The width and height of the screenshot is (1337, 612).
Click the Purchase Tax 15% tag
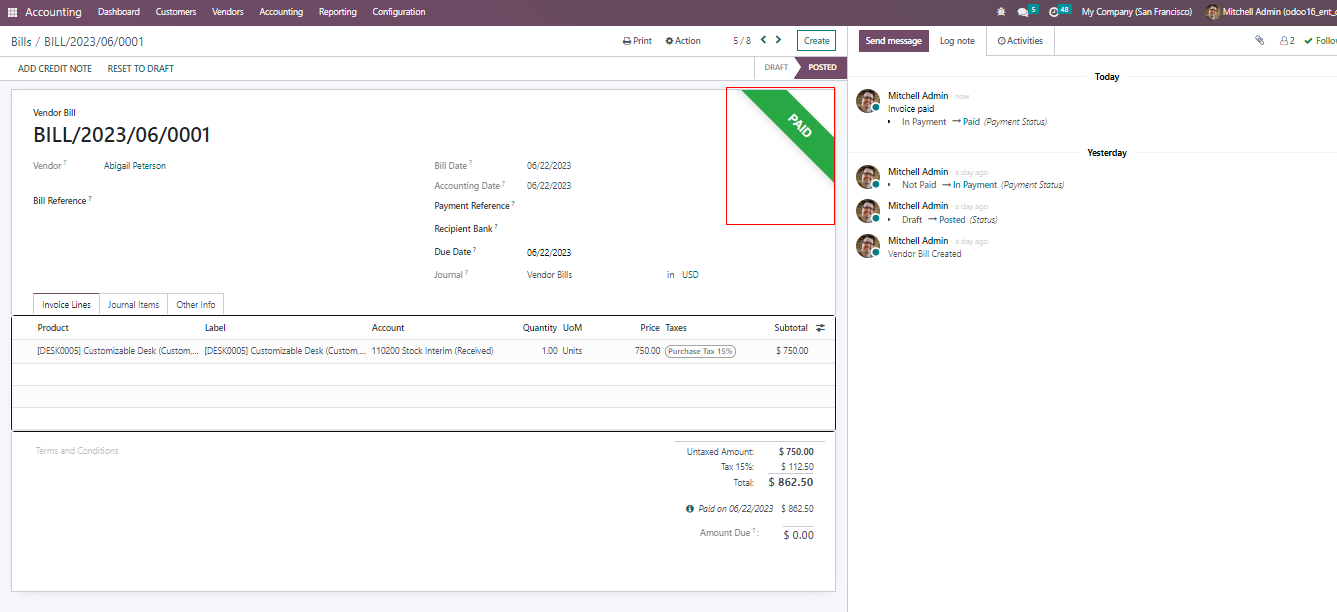[x=700, y=351]
